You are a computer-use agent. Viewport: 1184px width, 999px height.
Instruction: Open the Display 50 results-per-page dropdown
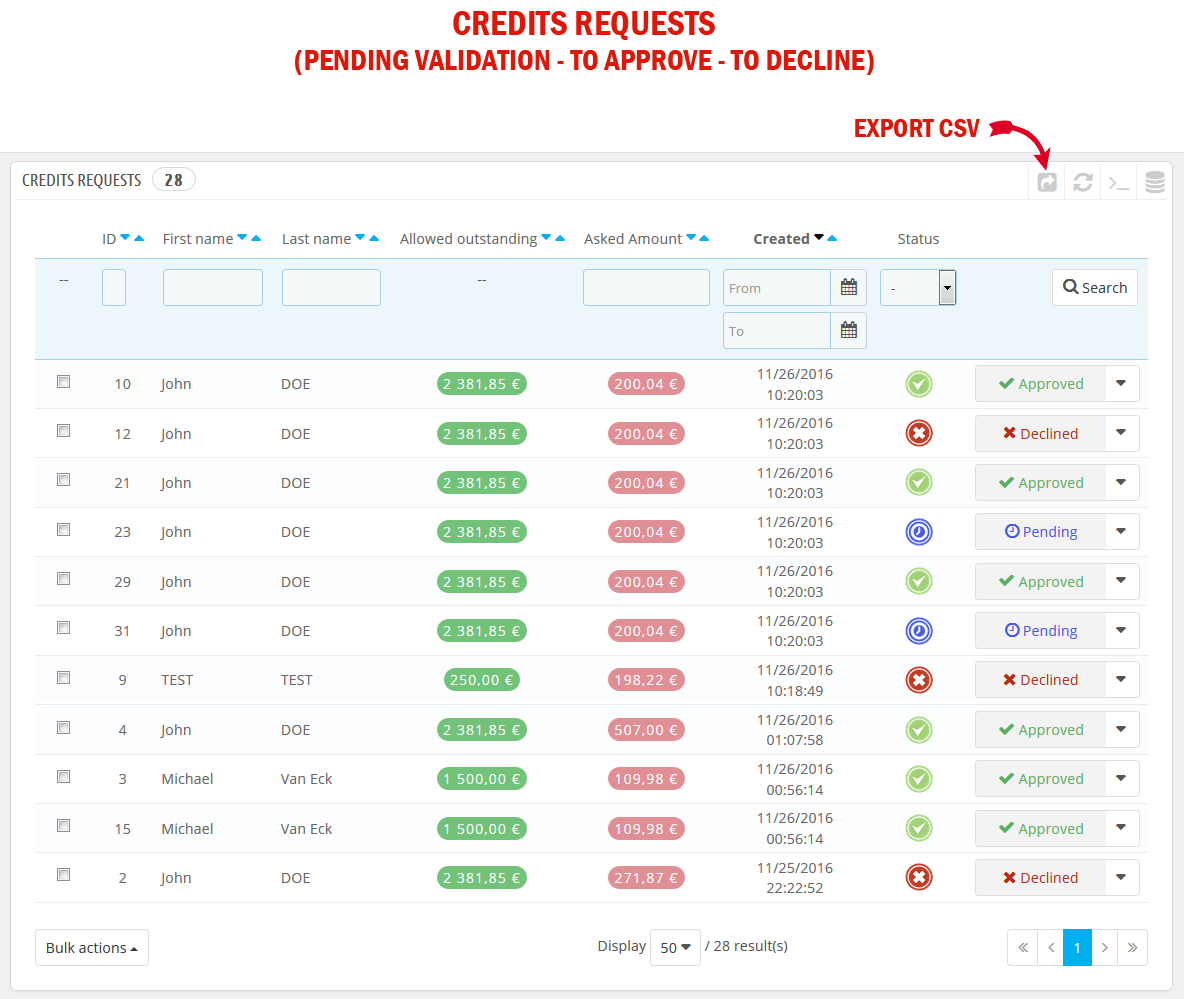coord(675,947)
